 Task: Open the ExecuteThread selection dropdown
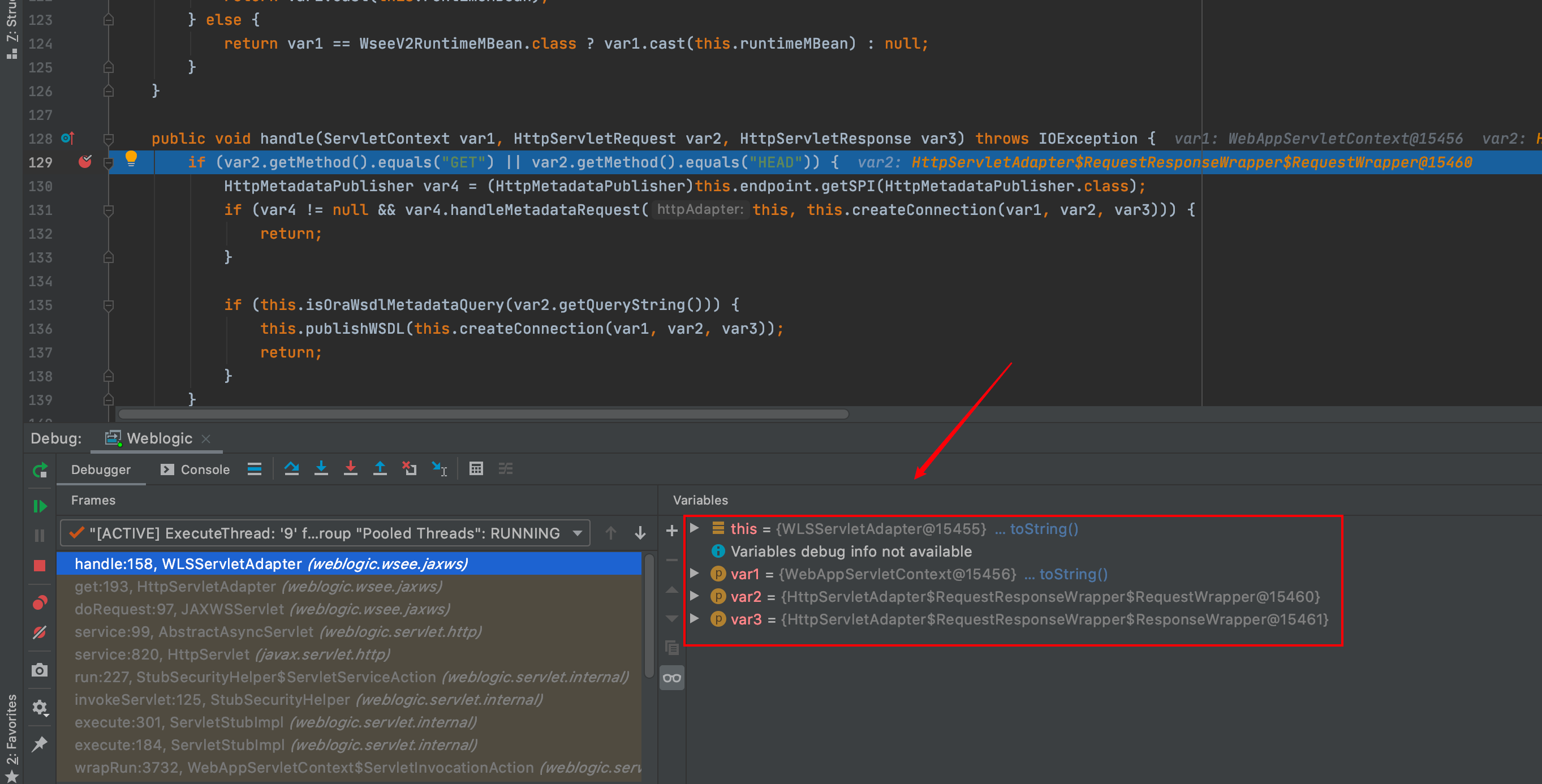pyautogui.click(x=577, y=533)
